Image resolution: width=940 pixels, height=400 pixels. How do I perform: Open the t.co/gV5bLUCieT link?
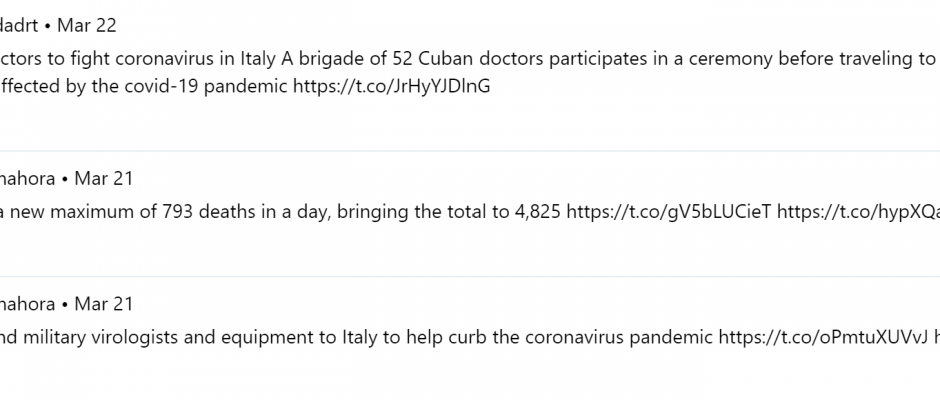(x=670, y=211)
